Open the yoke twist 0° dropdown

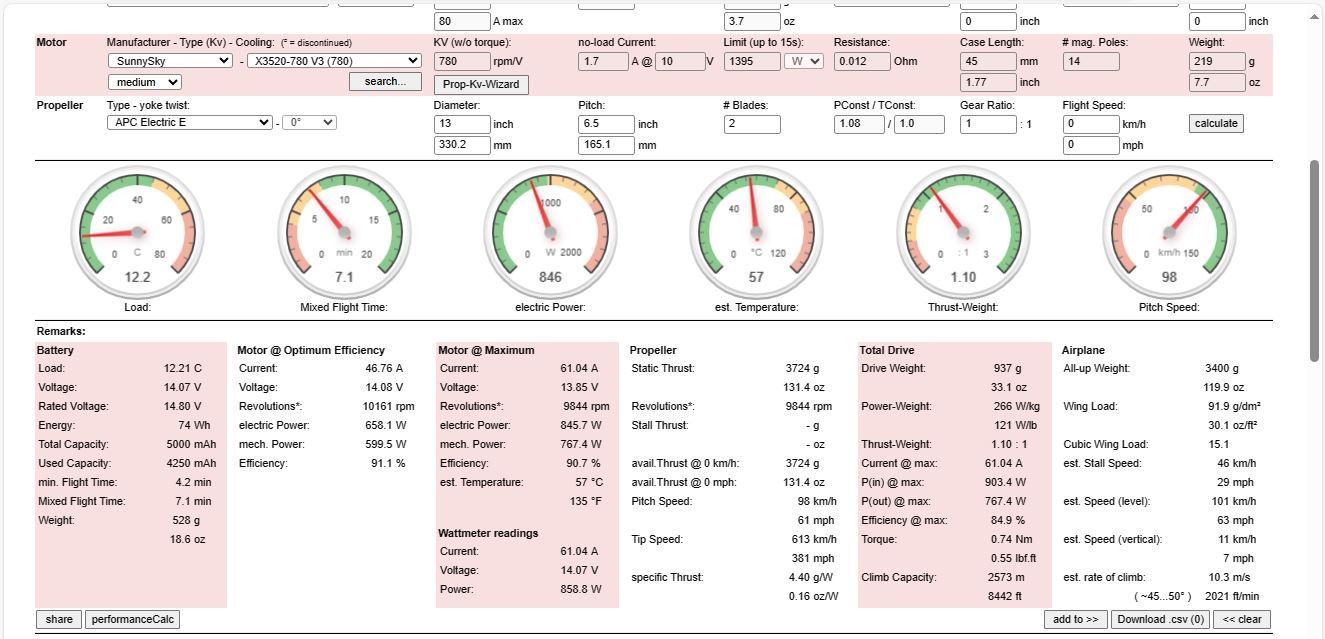(309, 122)
